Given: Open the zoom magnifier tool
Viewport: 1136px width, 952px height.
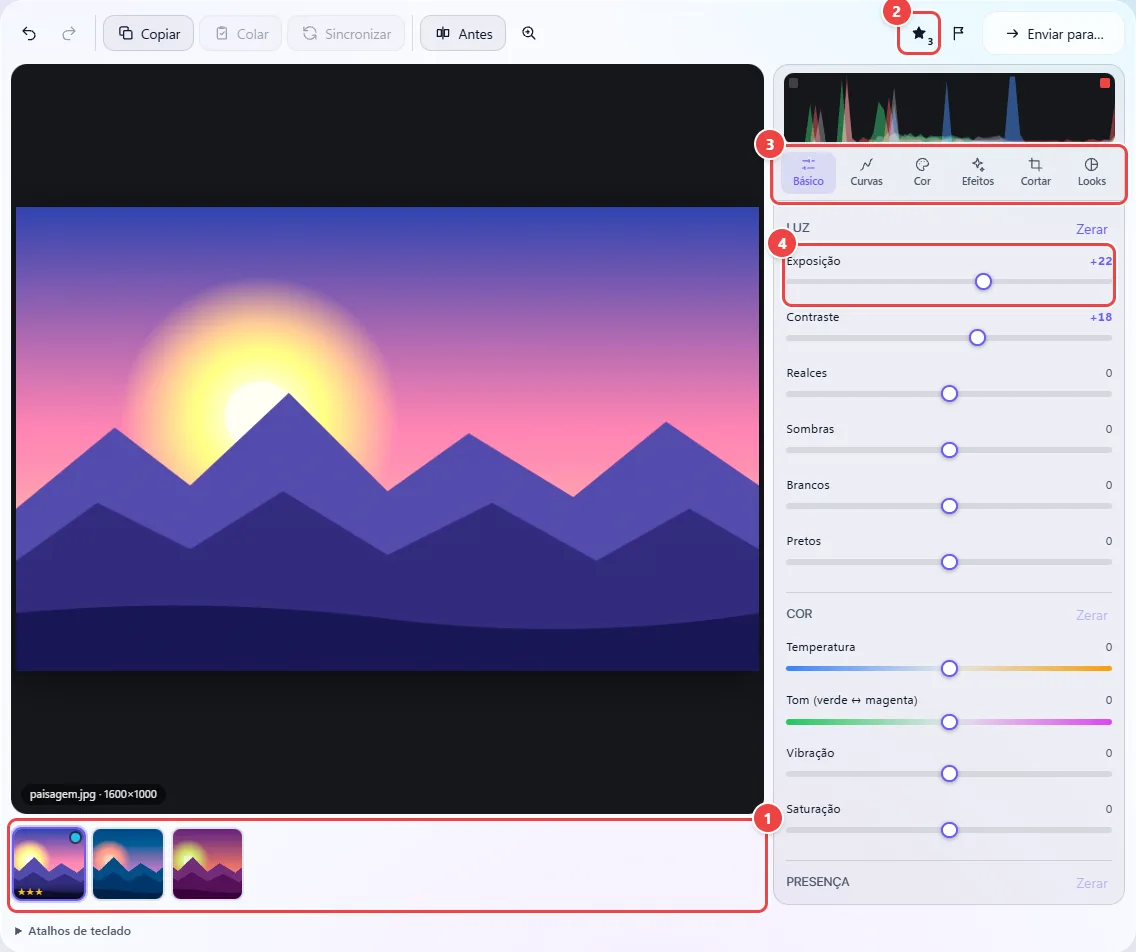Looking at the screenshot, I should click(x=529, y=33).
